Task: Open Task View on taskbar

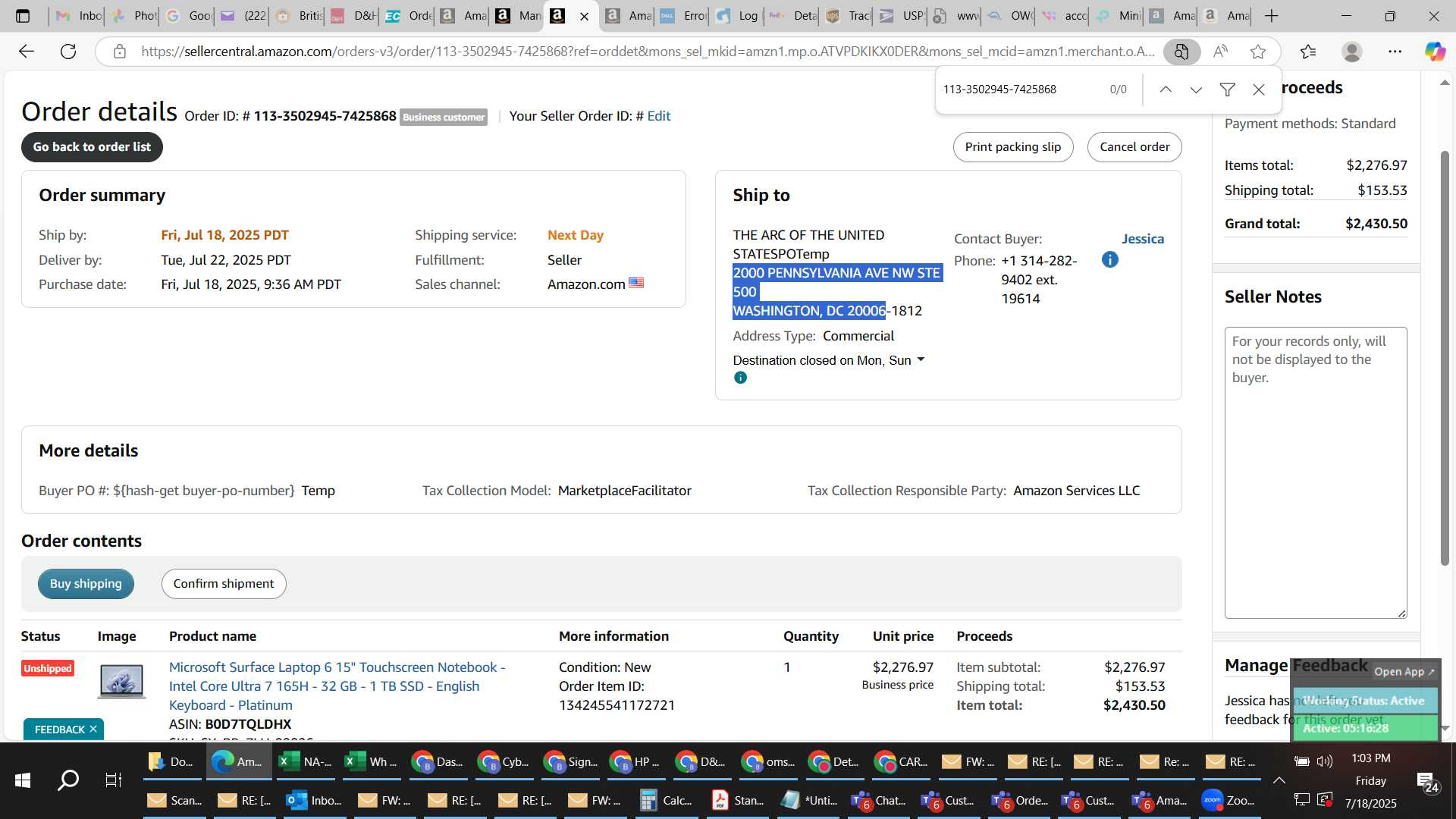Action: (x=114, y=780)
